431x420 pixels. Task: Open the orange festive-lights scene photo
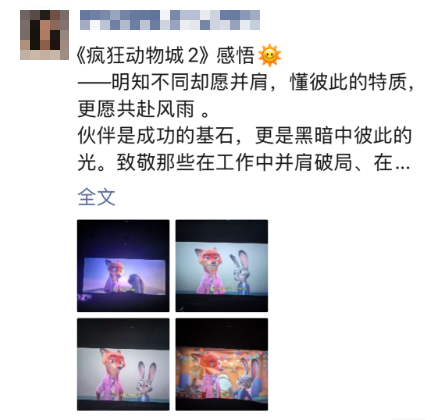[222, 364]
